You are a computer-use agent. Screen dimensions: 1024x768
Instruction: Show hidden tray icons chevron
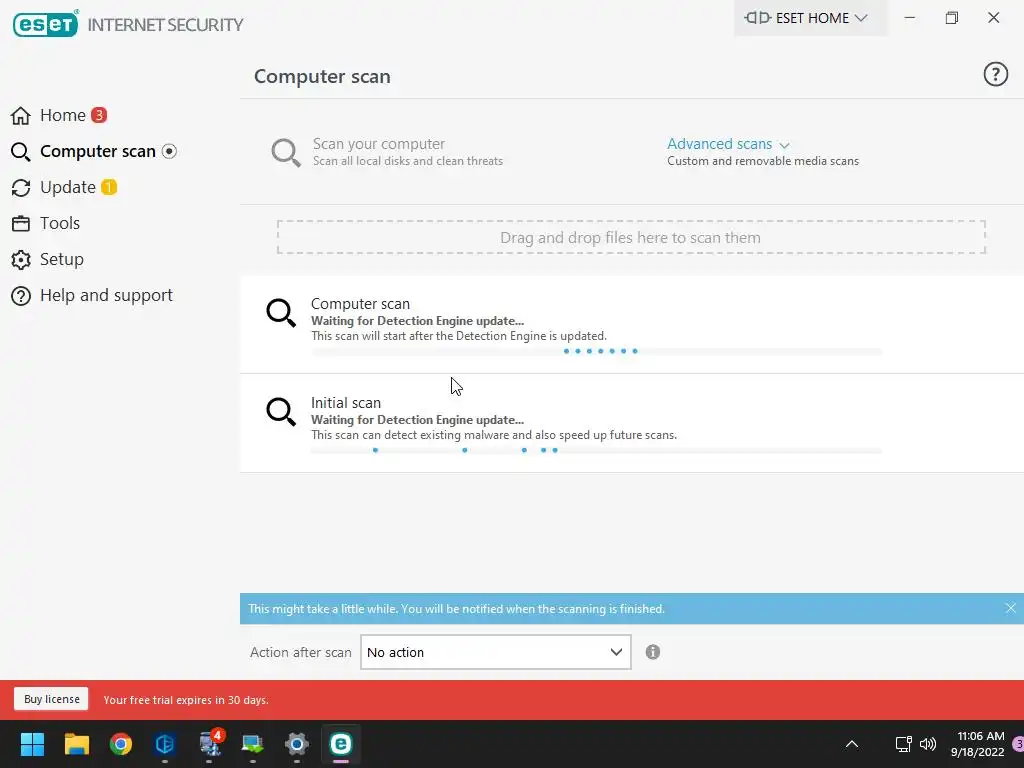click(852, 744)
